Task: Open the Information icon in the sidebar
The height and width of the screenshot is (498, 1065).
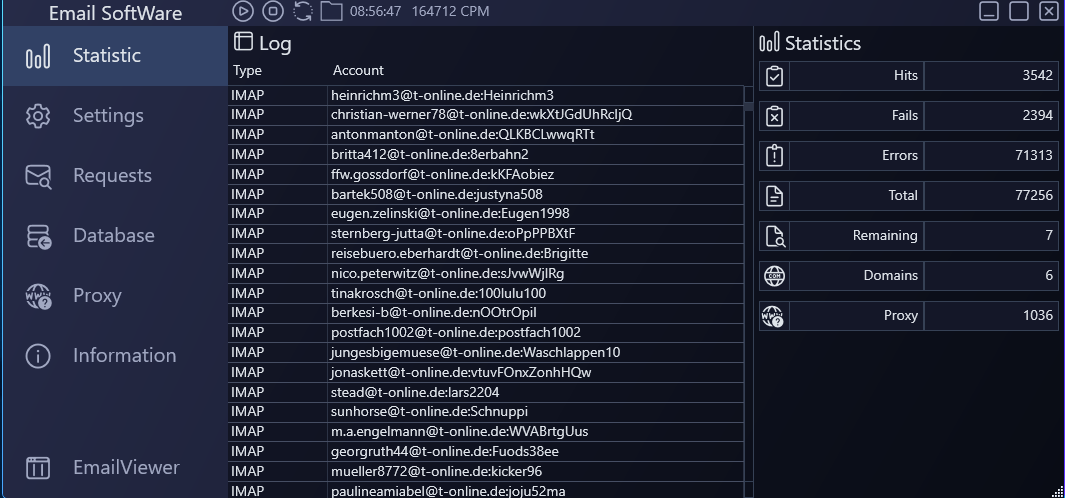Action: tap(38, 356)
